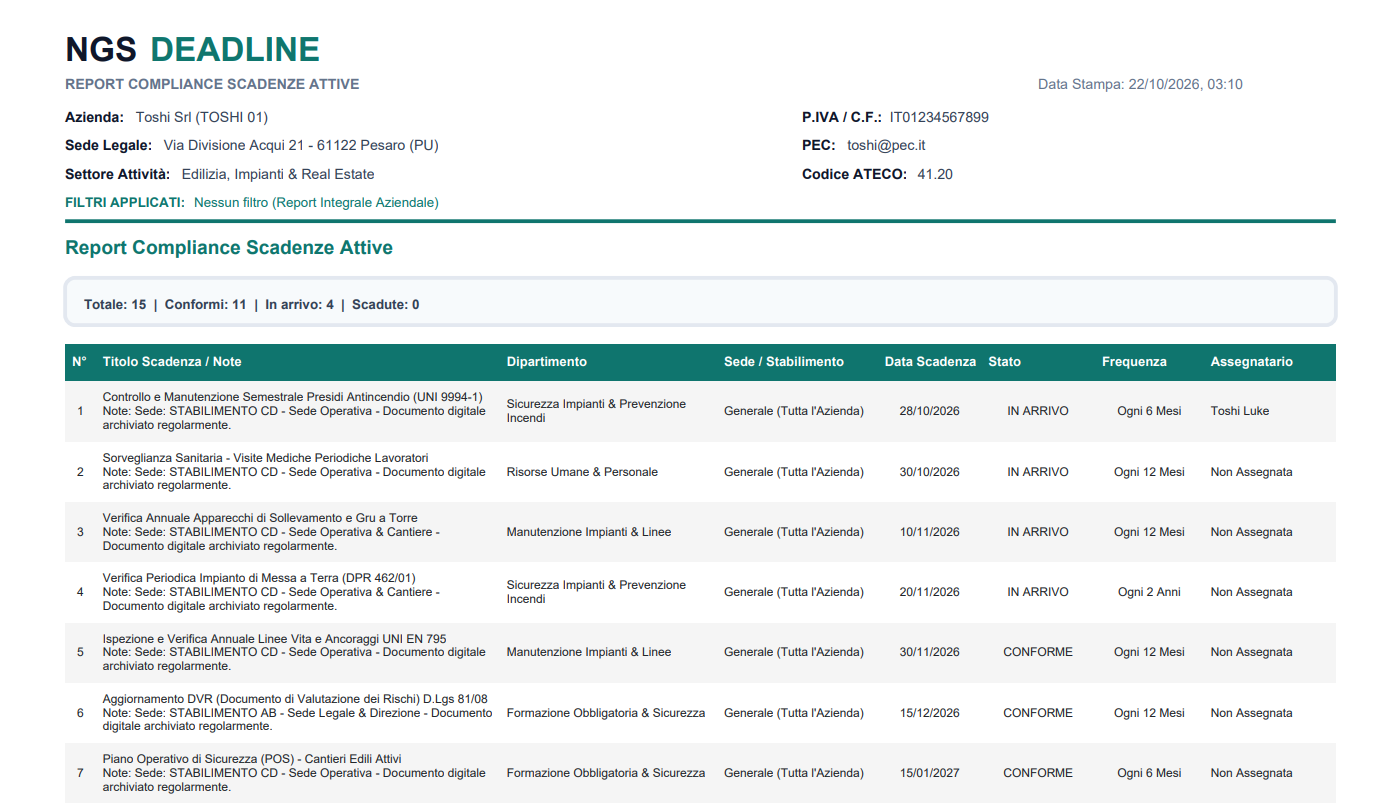
Task: Click 'Aggiornamento DVR' deadline title
Action: pos(295,699)
